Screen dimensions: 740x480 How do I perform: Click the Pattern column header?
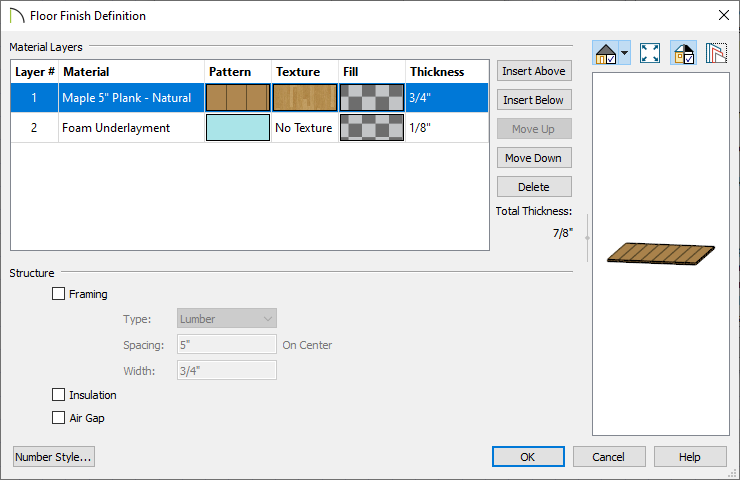(238, 72)
